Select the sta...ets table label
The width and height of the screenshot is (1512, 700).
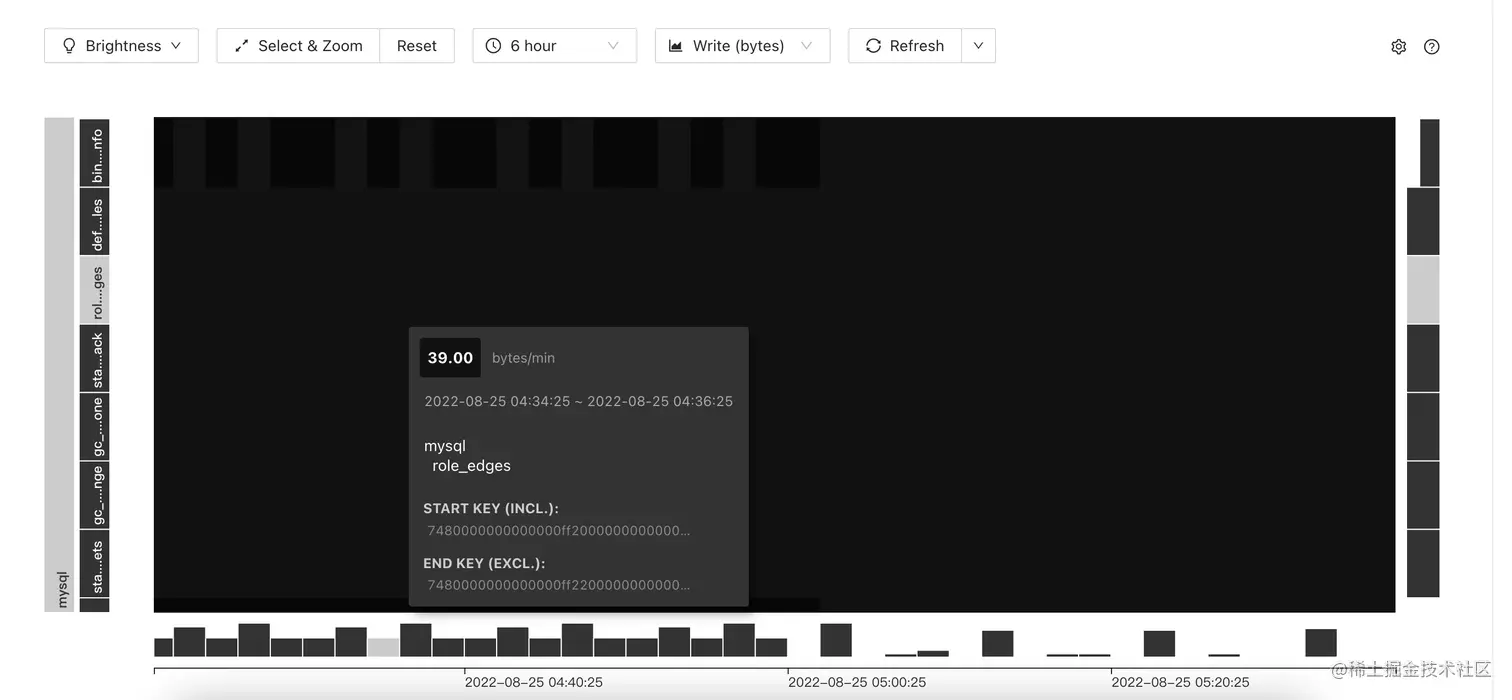[95, 564]
